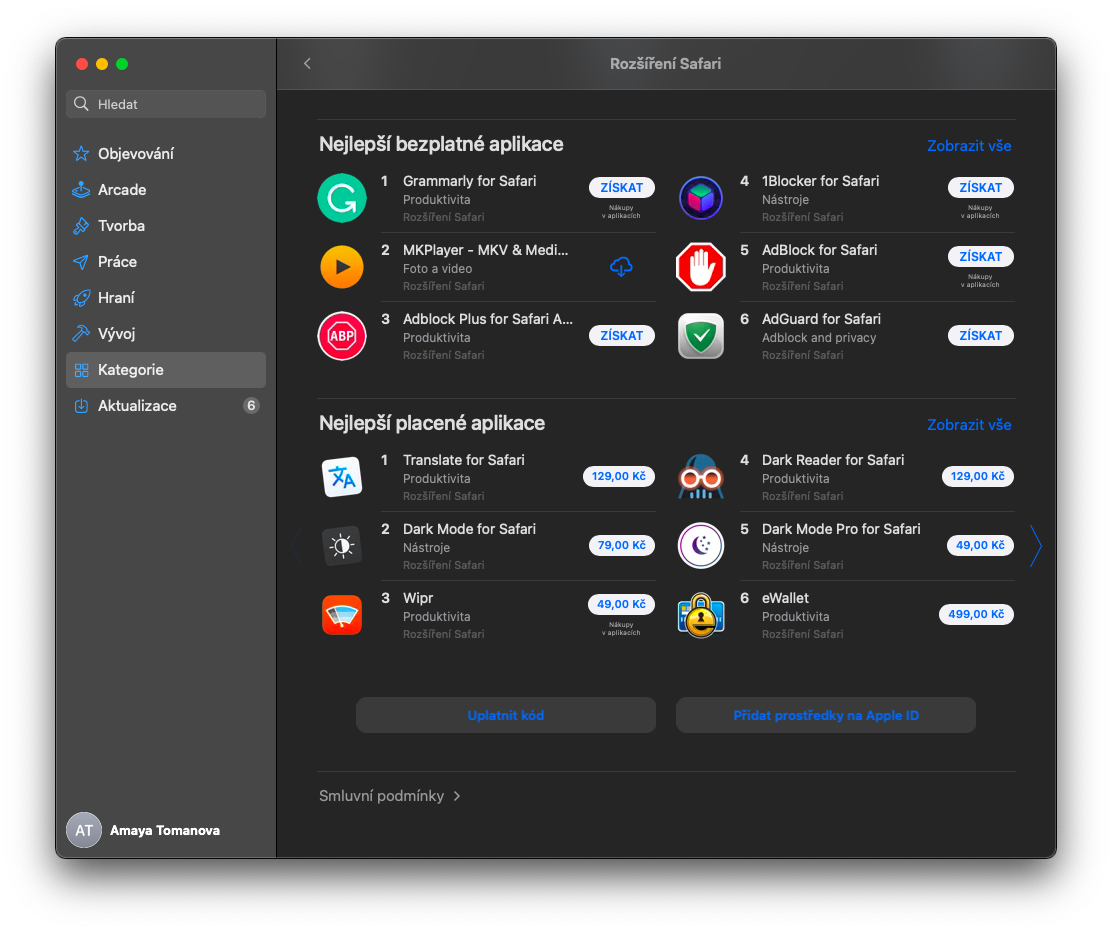Viewport: 1112px width, 932px height.
Task: Buy Dark Reader for Safari for 129,00 Kč
Action: tap(977, 476)
